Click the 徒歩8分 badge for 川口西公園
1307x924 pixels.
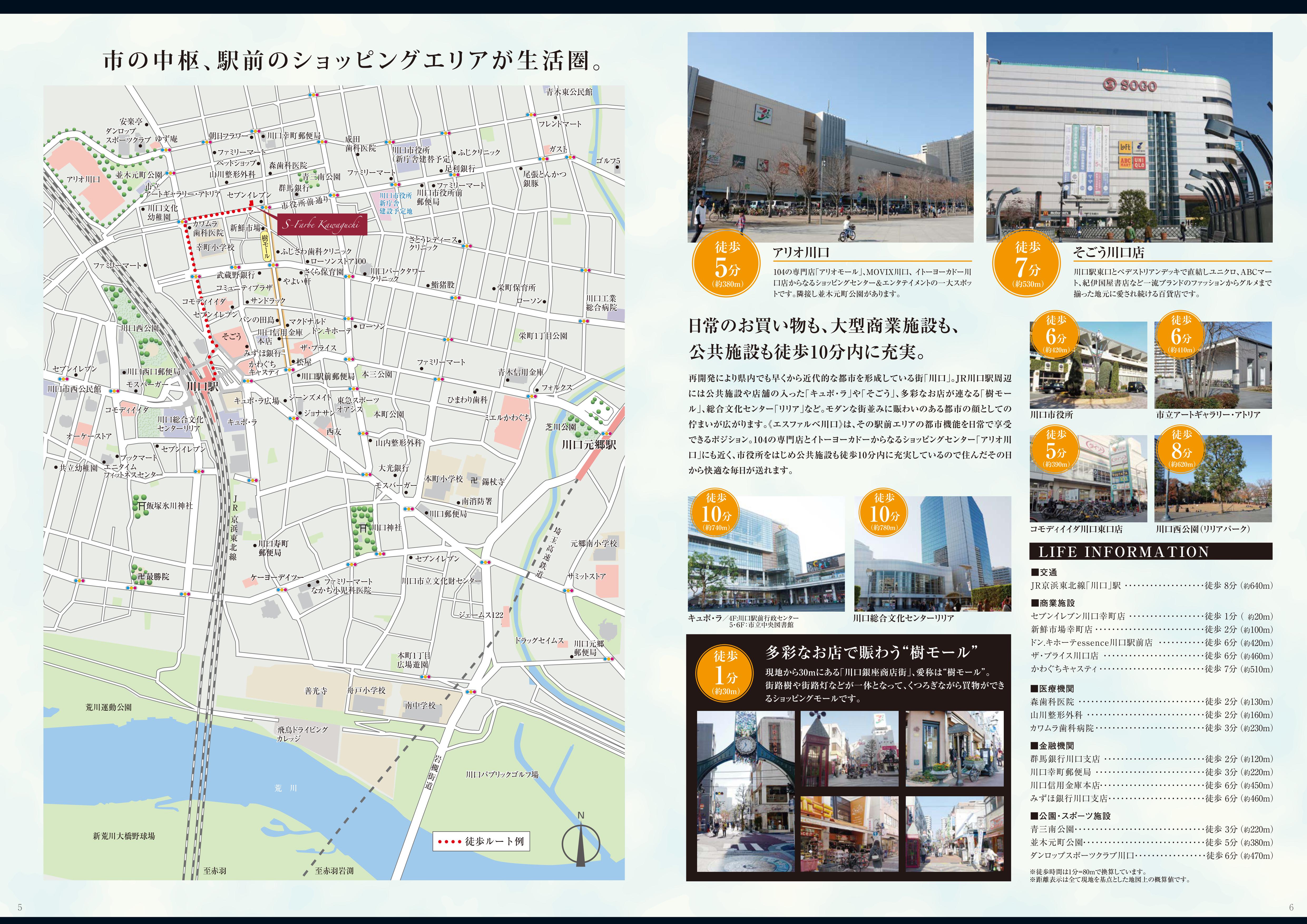pos(1181,449)
